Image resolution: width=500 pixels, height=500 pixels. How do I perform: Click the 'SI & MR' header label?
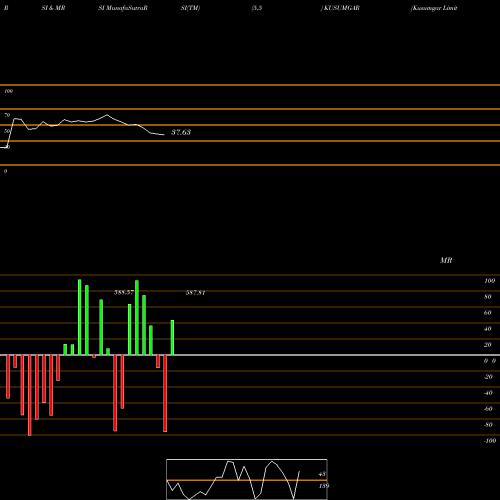(x=53, y=8)
